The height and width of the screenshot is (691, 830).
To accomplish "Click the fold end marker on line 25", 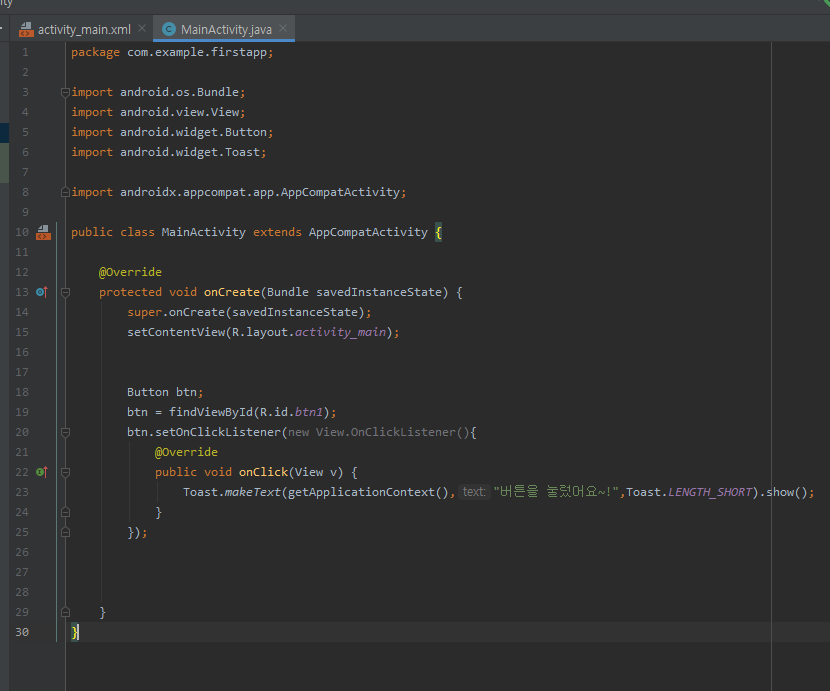I will click(x=65, y=532).
